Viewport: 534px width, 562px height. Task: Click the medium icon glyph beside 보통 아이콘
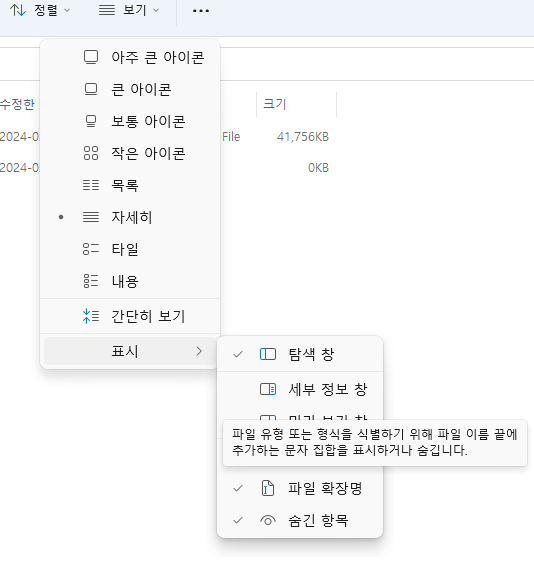(91, 121)
